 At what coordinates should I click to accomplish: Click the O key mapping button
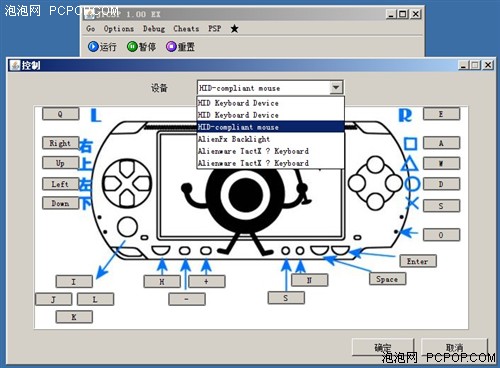point(441,235)
